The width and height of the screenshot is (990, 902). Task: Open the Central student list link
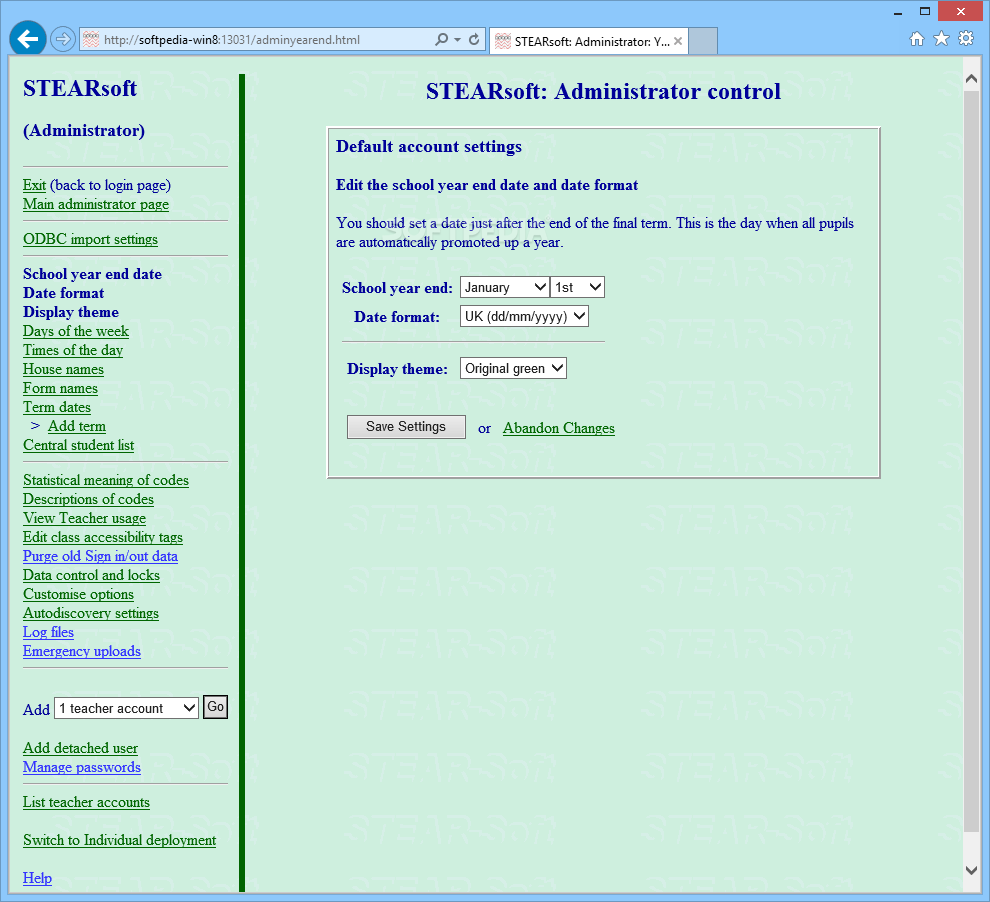[x=79, y=445]
